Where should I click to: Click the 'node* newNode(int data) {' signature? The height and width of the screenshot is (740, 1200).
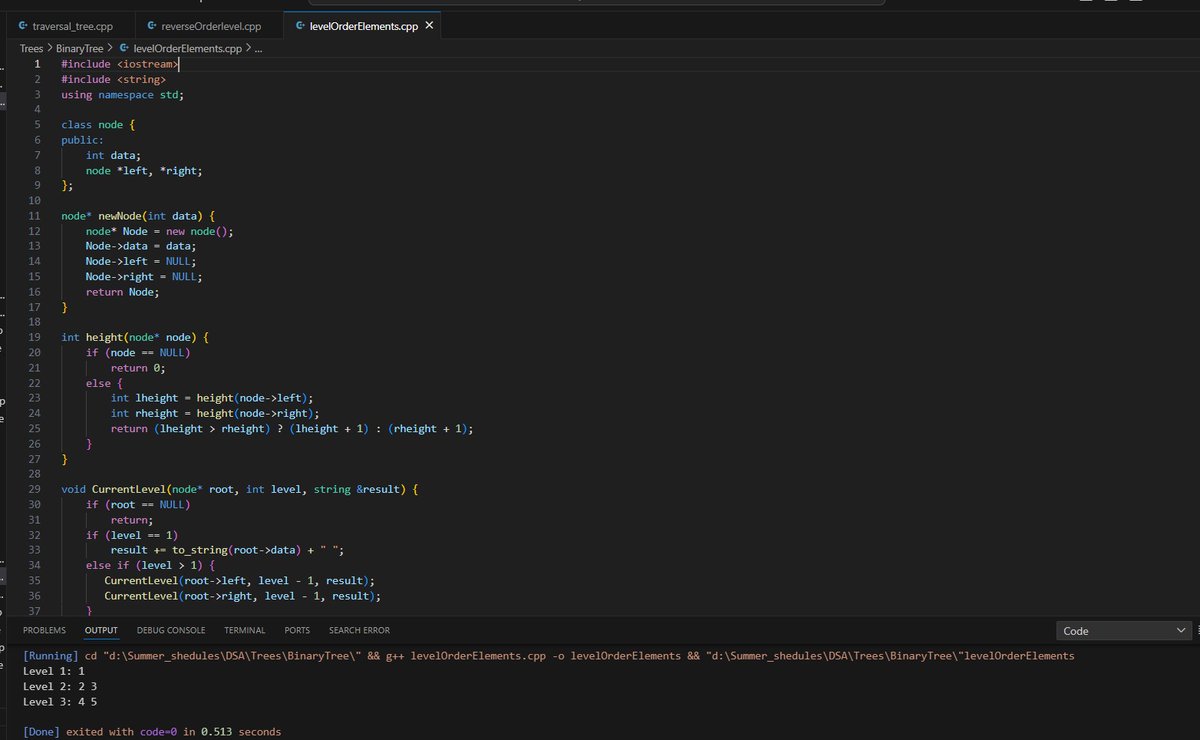[x=138, y=216]
